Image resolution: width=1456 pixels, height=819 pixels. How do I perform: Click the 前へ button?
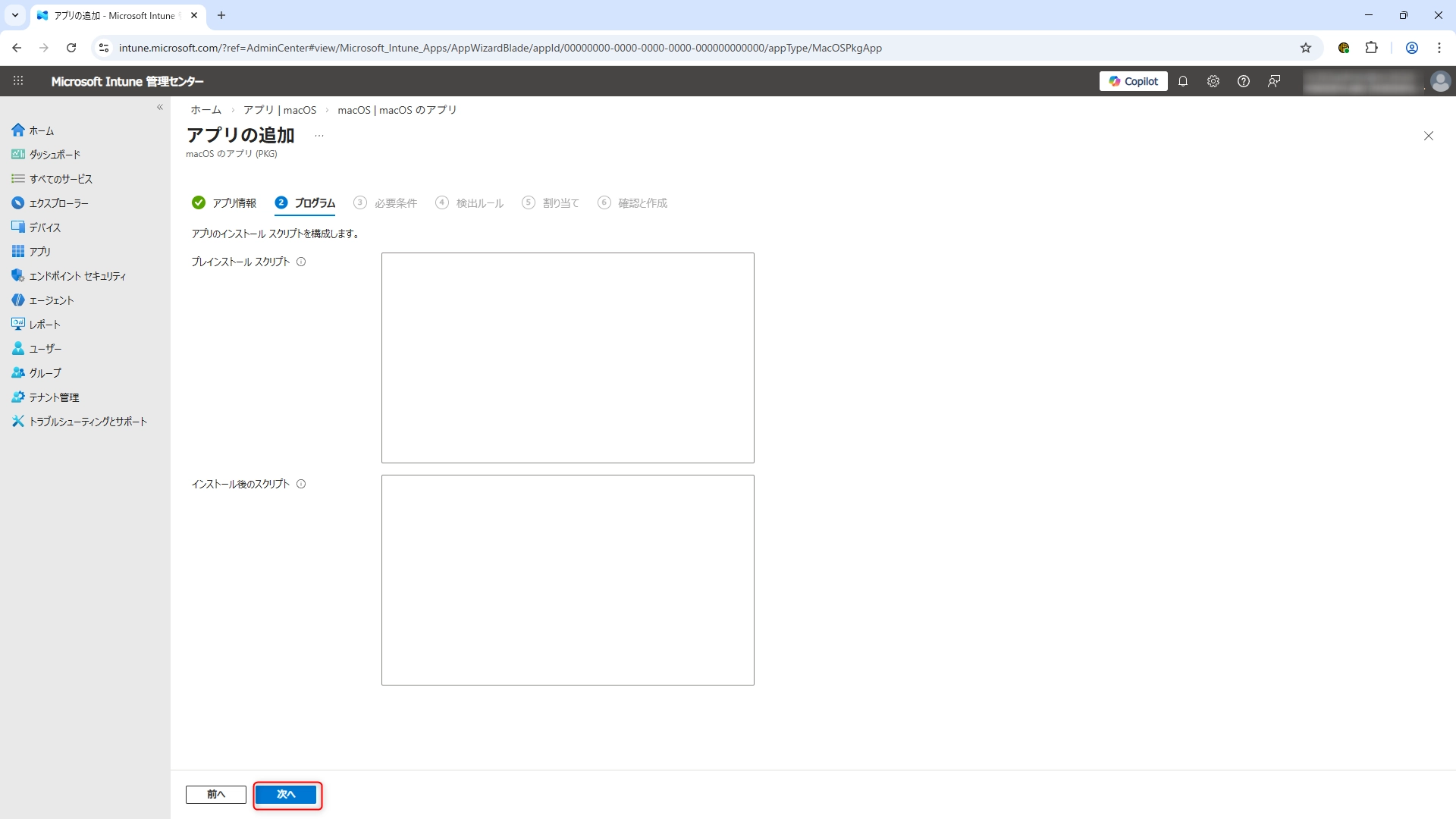click(216, 794)
